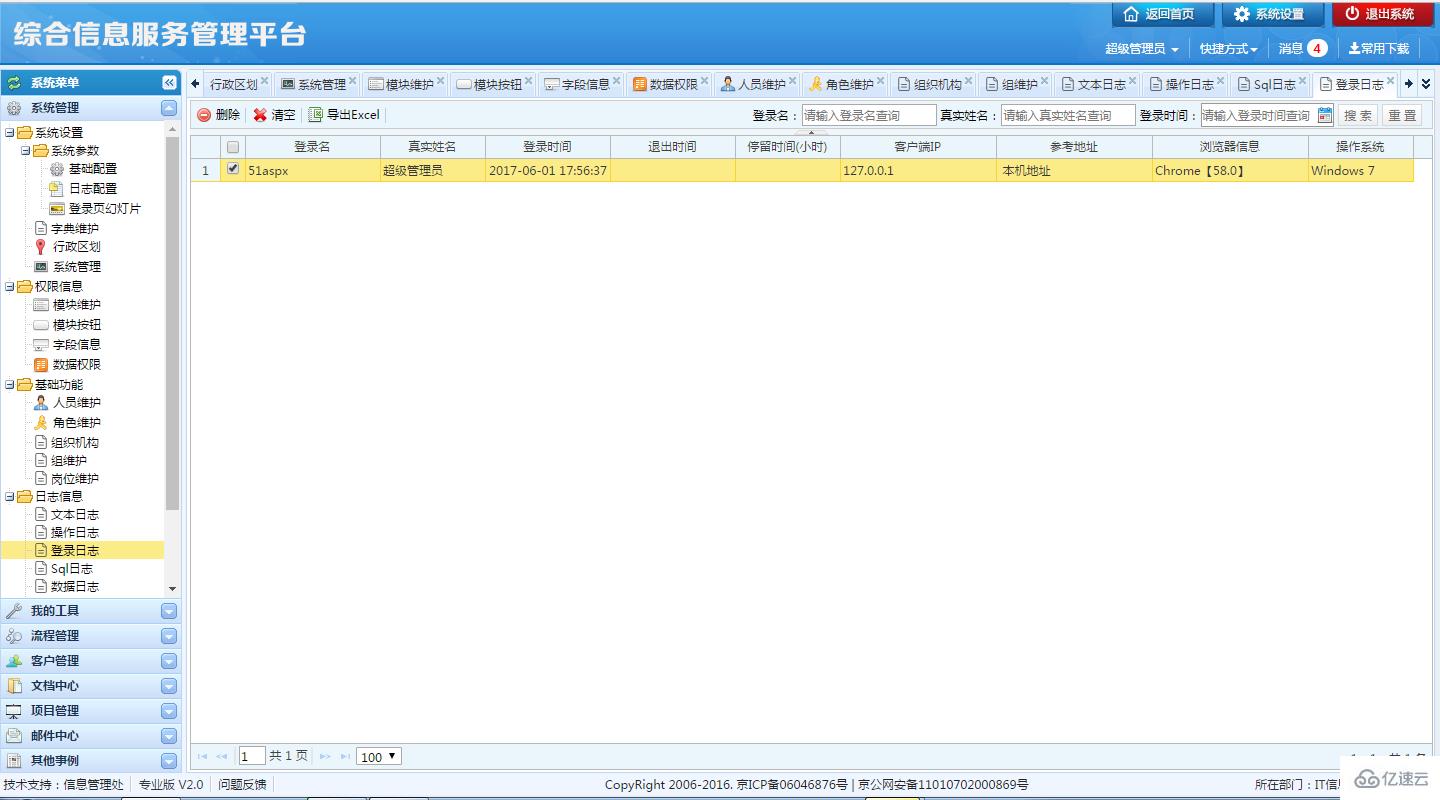Viewport: 1440px width, 800px height.
Task: Expand the 客户管理 accordion section
Action: point(169,661)
